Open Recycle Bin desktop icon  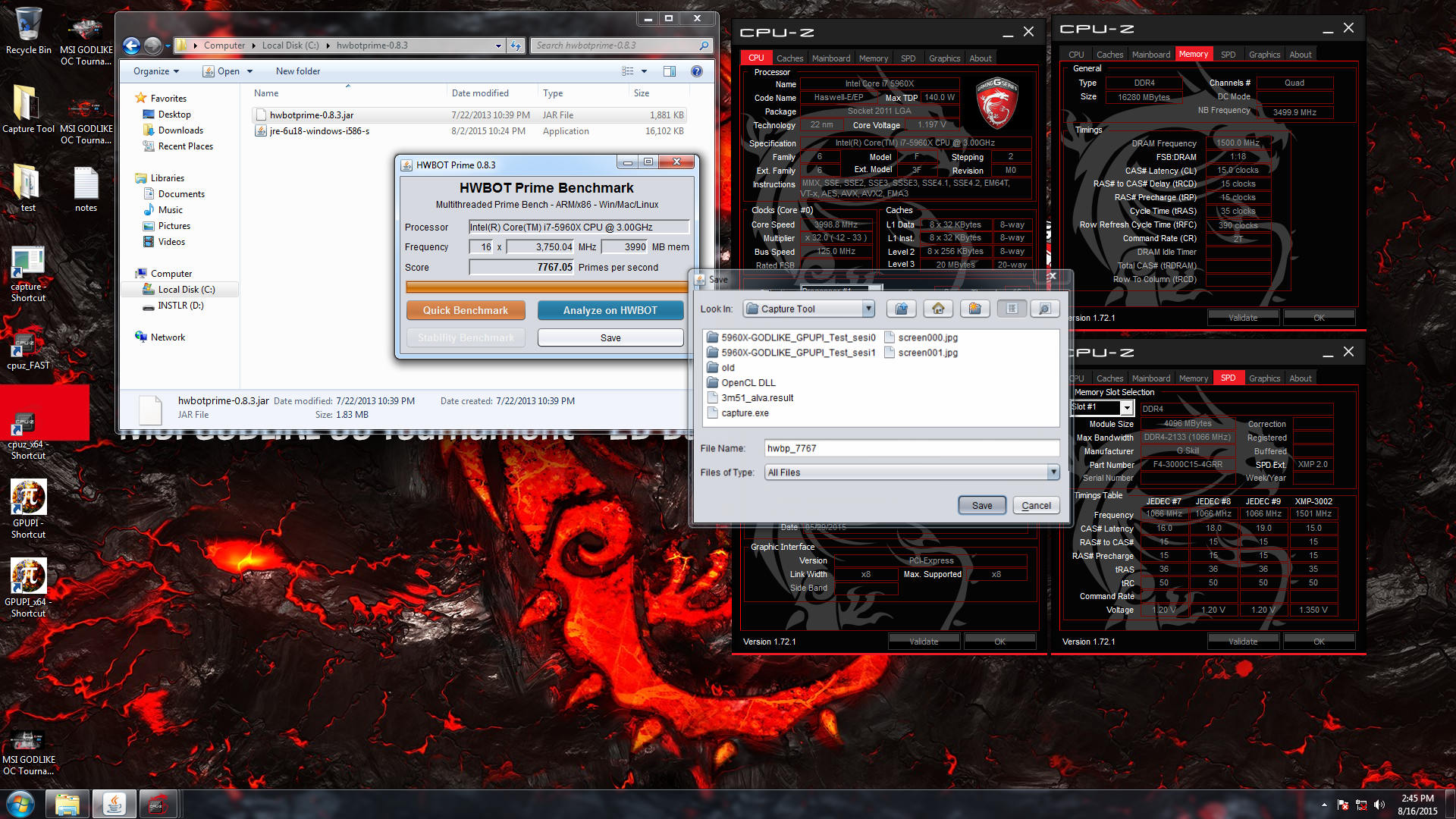pos(28,30)
